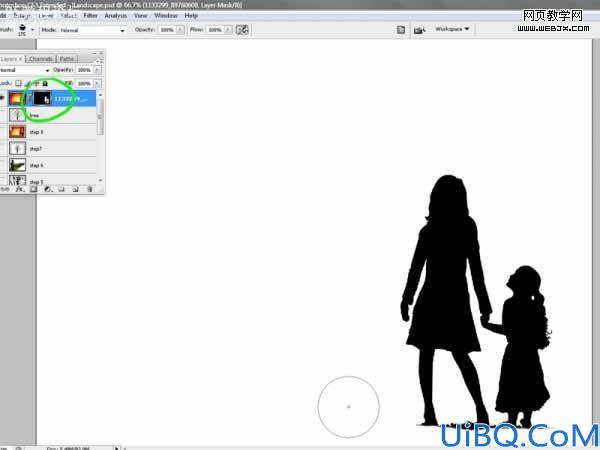Click the Add layer mask icon
The height and width of the screenshot is (450, 600).
34,189
